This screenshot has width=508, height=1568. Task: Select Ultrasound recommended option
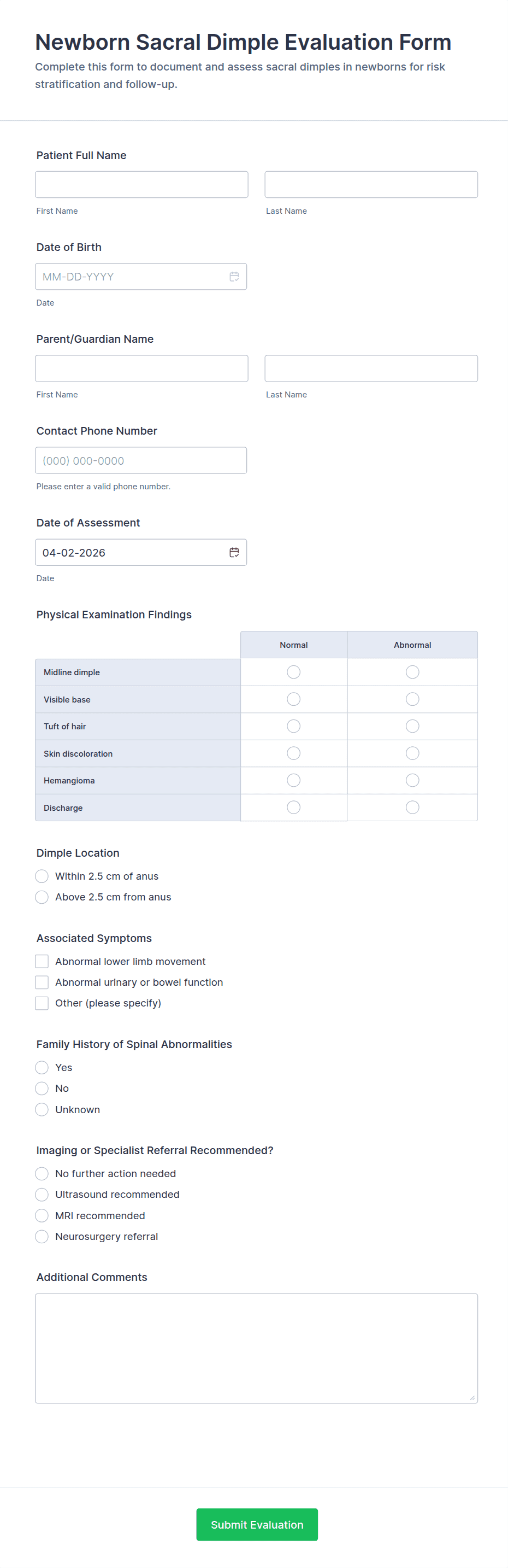[42, 1194]
